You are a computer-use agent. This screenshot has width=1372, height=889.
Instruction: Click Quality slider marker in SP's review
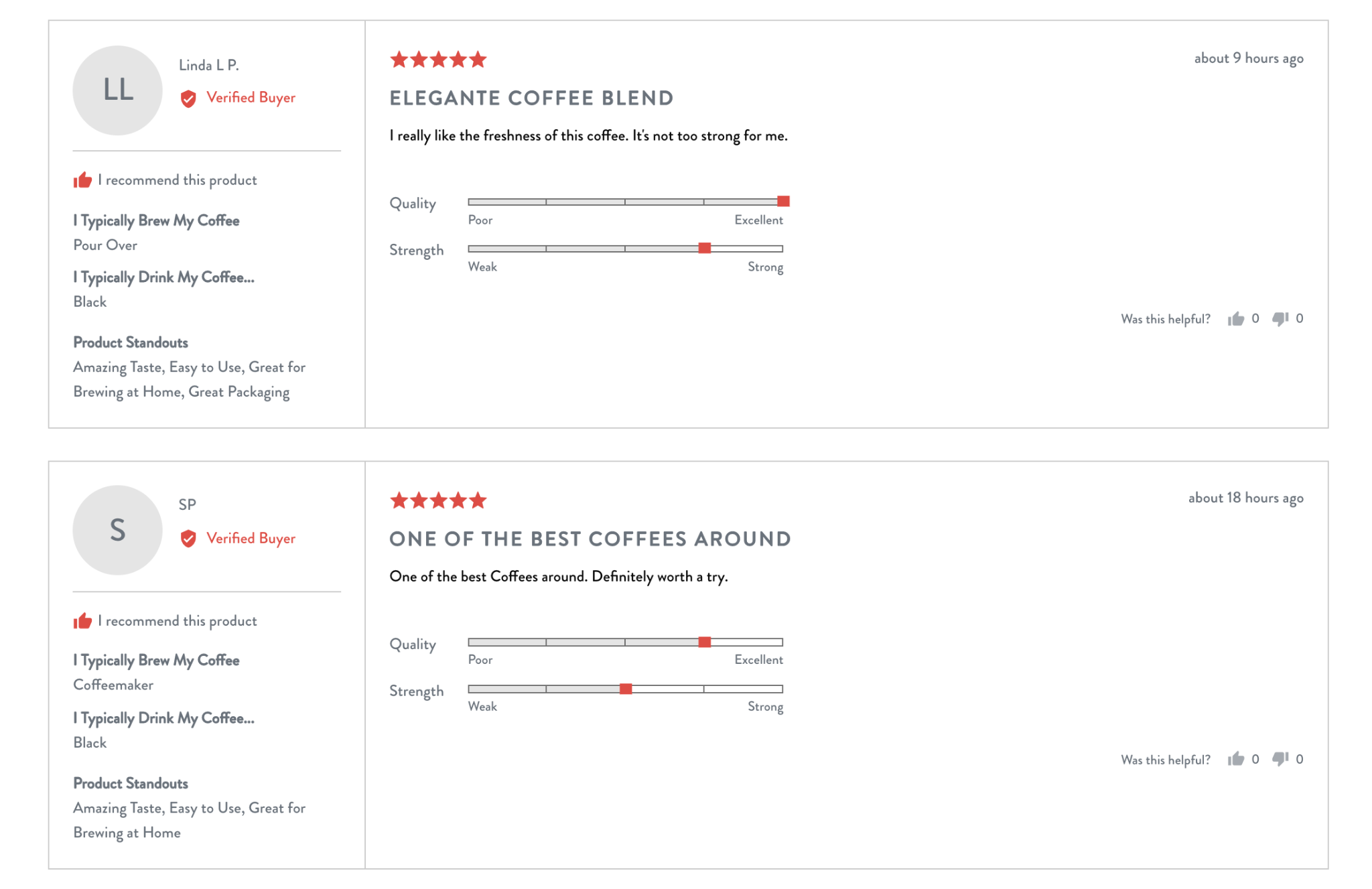coord(705,642)
